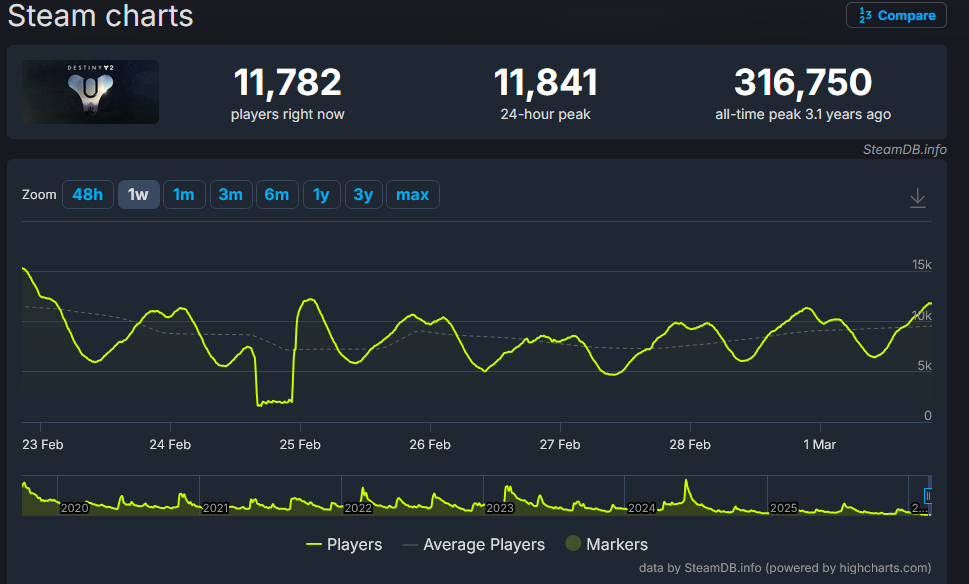Click the 23 Feb axis label
The image size is (969, 584).
coord(43,444)
